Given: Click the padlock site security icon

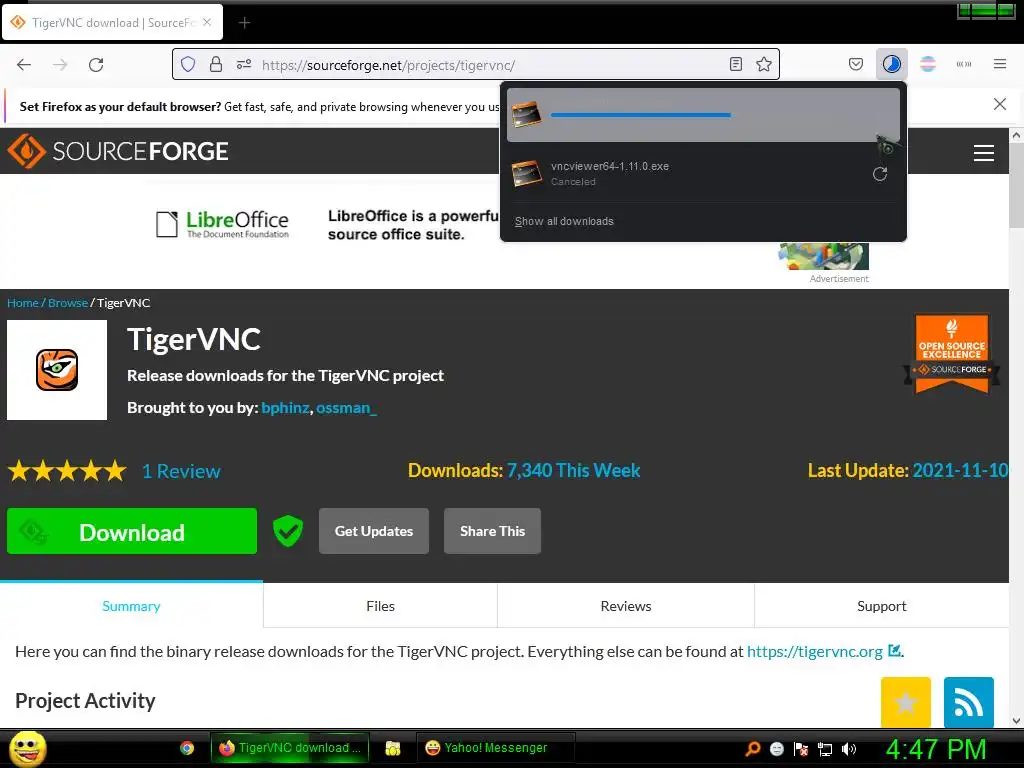Looking at the screenshot, I should coord(216,64).
